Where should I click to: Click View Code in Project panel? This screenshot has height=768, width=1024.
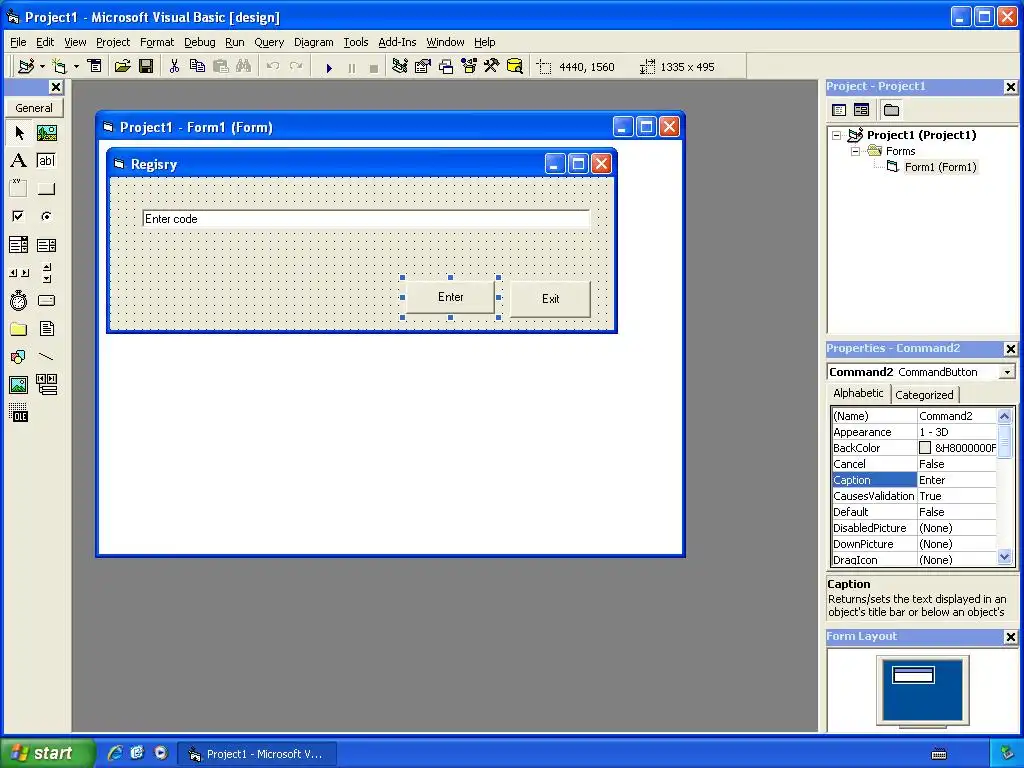839,110
